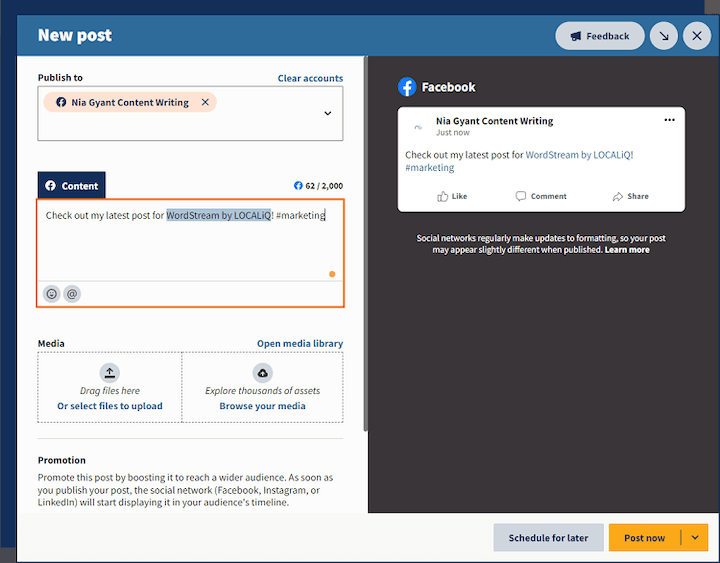Click the Learn more link
This screenshot has height=563, width=720.
(627, 250)
